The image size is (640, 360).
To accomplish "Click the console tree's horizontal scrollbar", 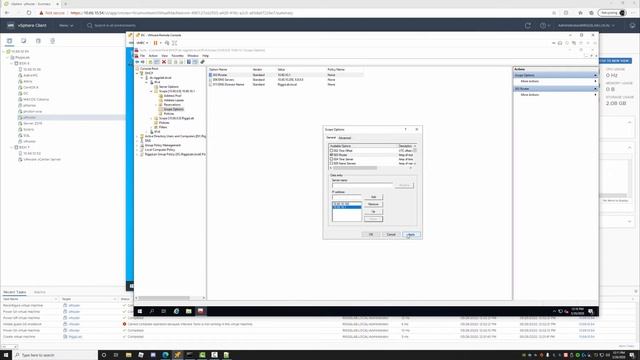I will [170, 298].
